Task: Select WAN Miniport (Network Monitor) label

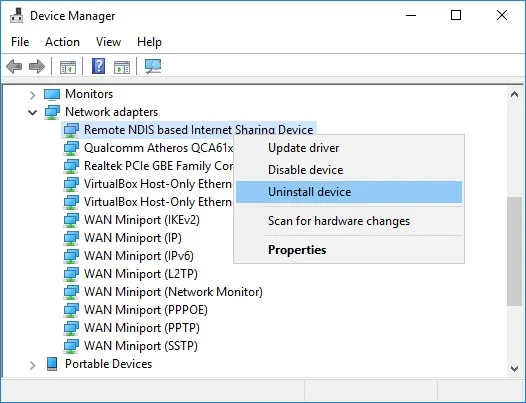Action: pyautogui.click(x=173, y=292)
